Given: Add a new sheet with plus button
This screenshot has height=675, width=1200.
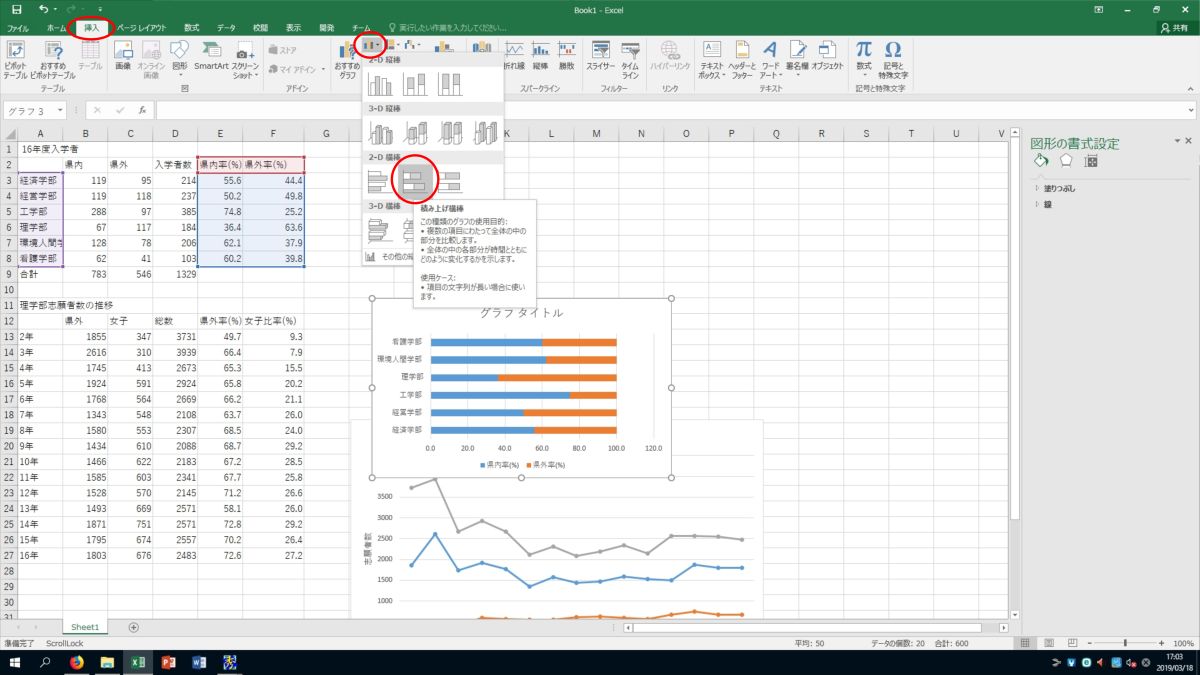Looking at the screenshot, I should pos(133,627).
